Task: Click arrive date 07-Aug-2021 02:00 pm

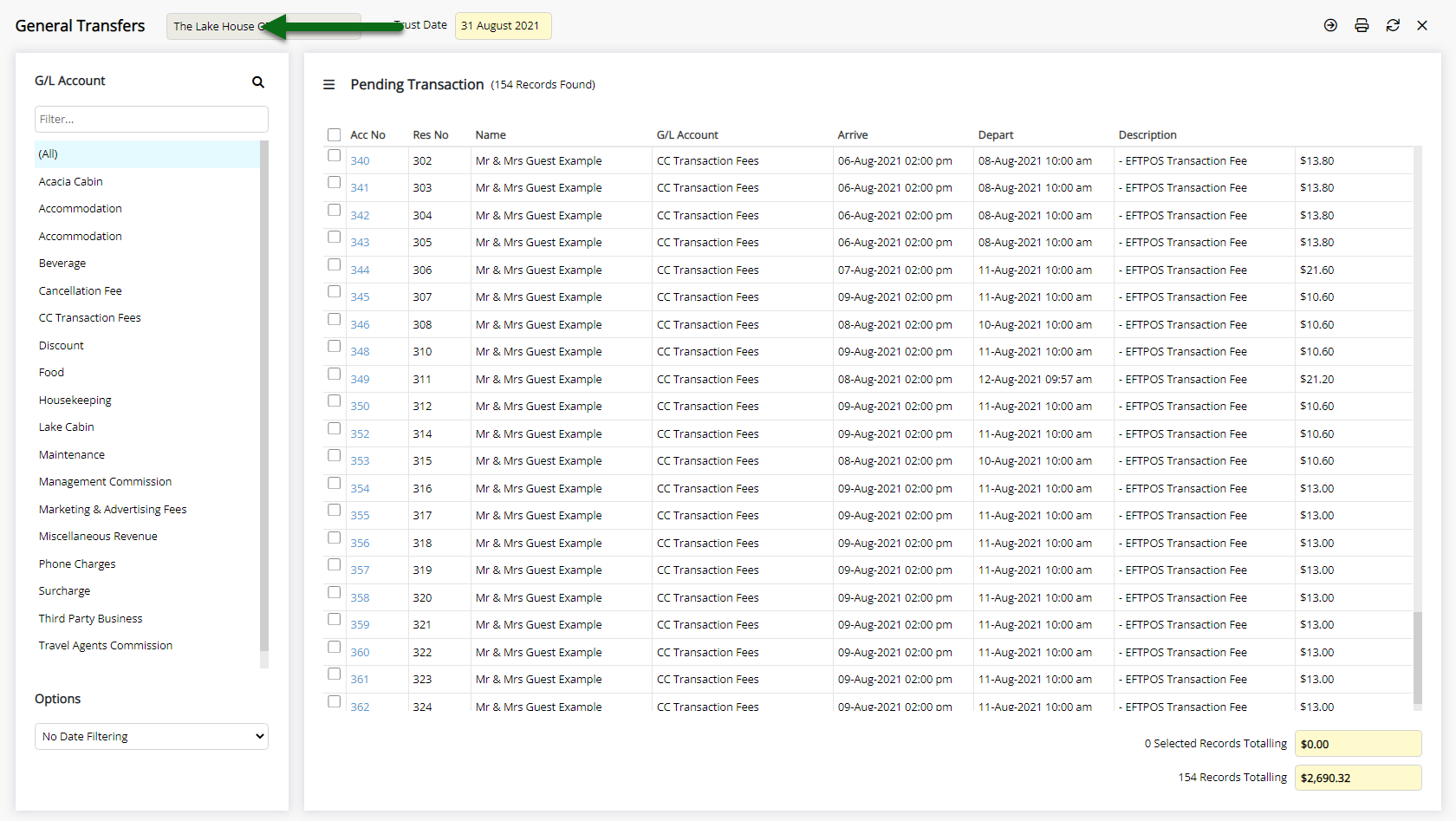Action: (x=894, y=270)
